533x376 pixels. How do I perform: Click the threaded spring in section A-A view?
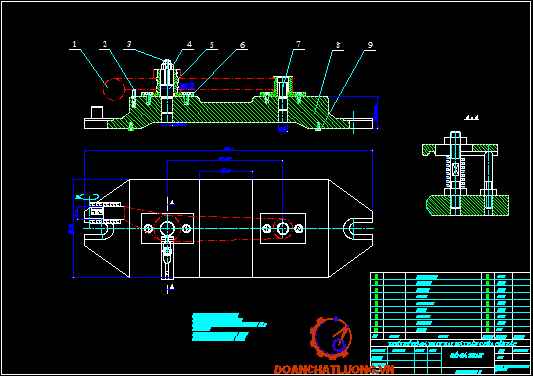tap(455, 172)
